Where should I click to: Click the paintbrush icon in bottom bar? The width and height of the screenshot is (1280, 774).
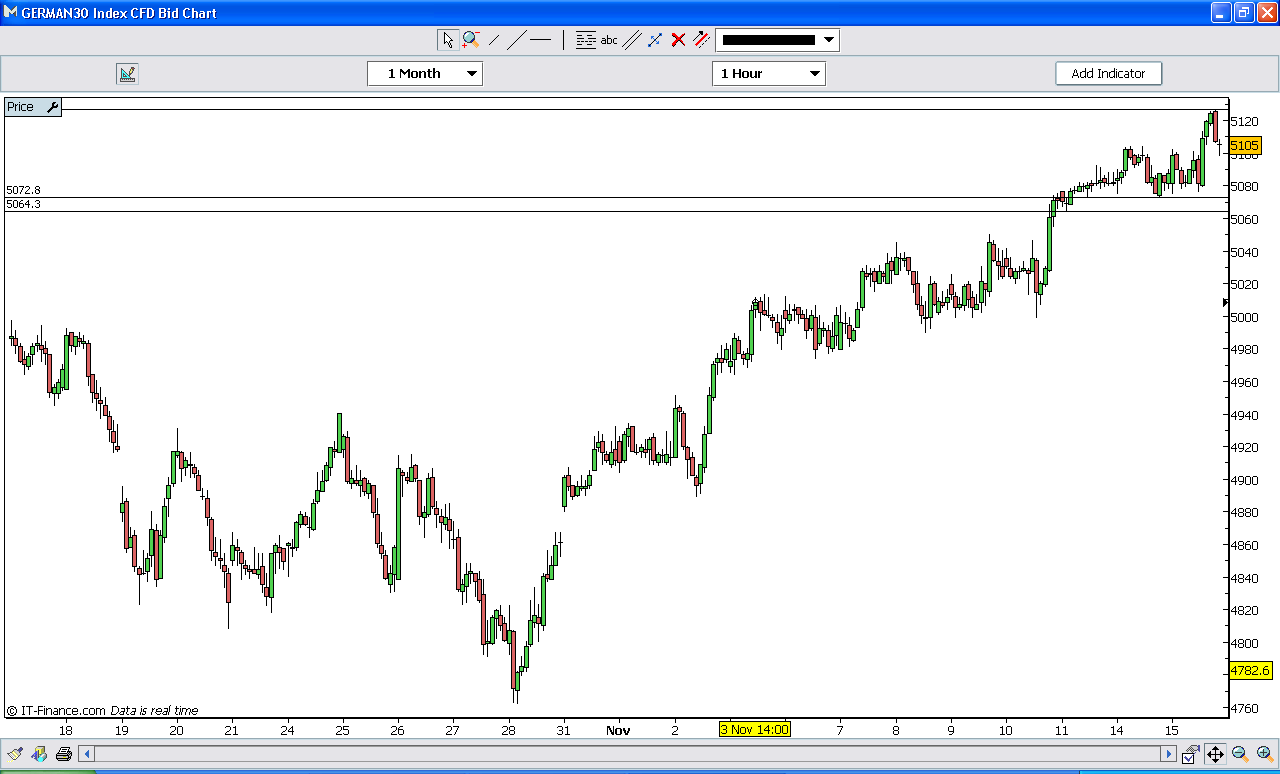(x=15, y=754)
